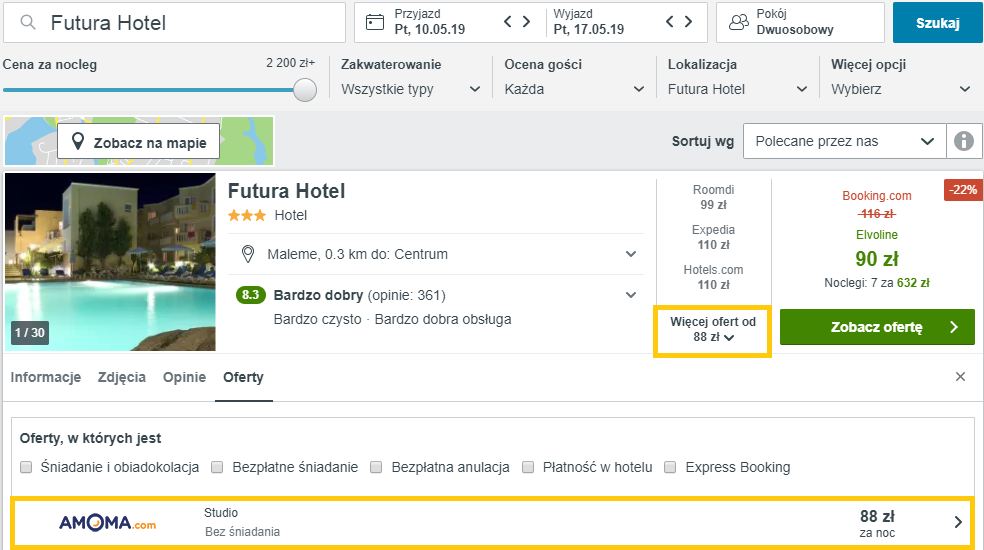Toggle Express Booking checkbox
Viewport: 984px width, 550px height.
coord(670,467)
